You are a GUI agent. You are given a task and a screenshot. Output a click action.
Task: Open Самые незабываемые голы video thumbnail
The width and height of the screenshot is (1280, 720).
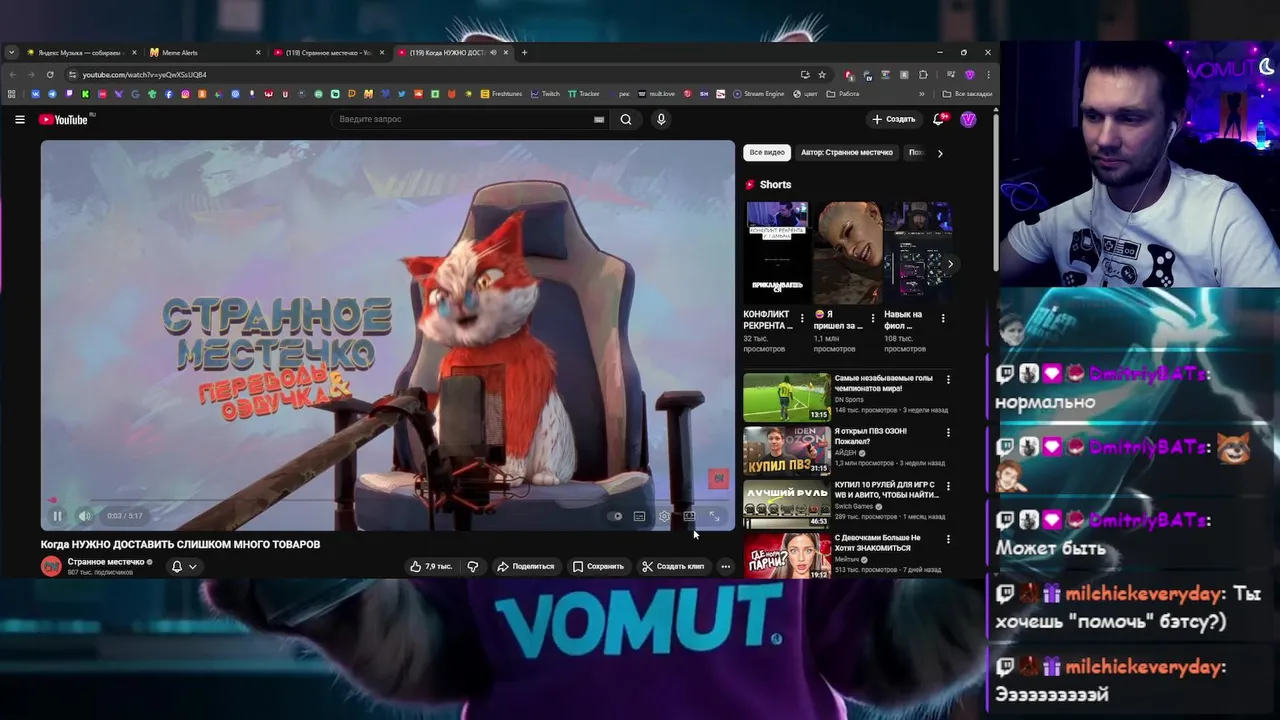(786, 397)
